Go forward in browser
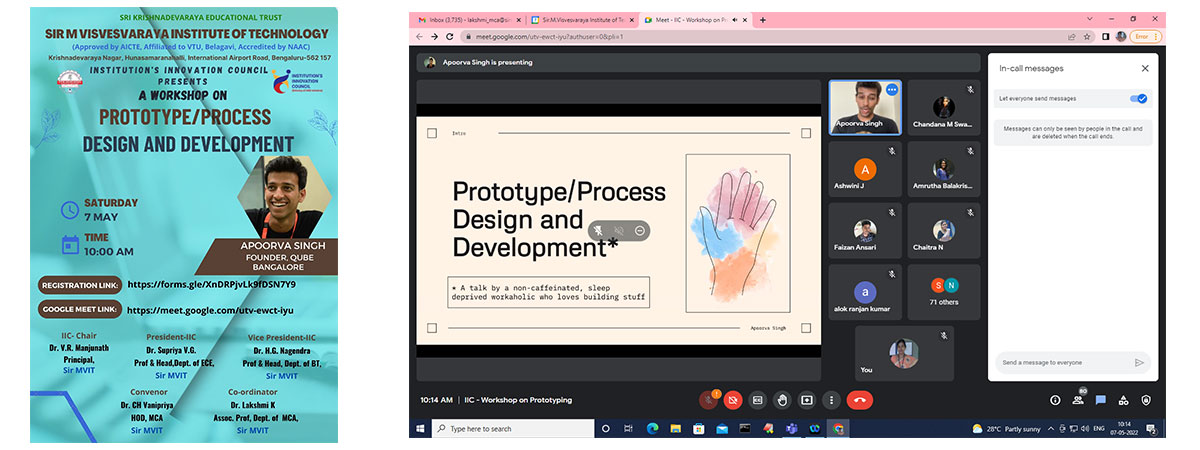Image resolution: width=1200 pixels, height=450 pixels. pos(435,37)
